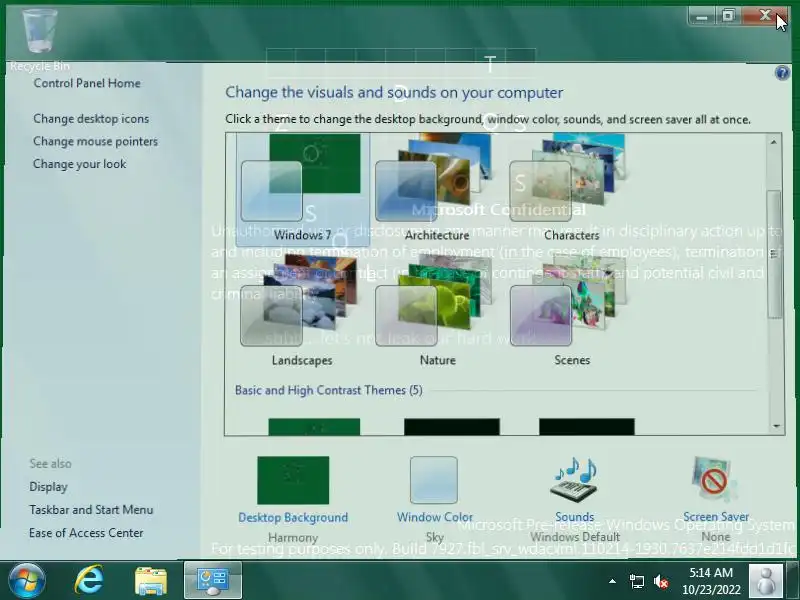Select the third black high contrast thumbnail
Screen dimensions: 800x600
[x=587, y=427]
